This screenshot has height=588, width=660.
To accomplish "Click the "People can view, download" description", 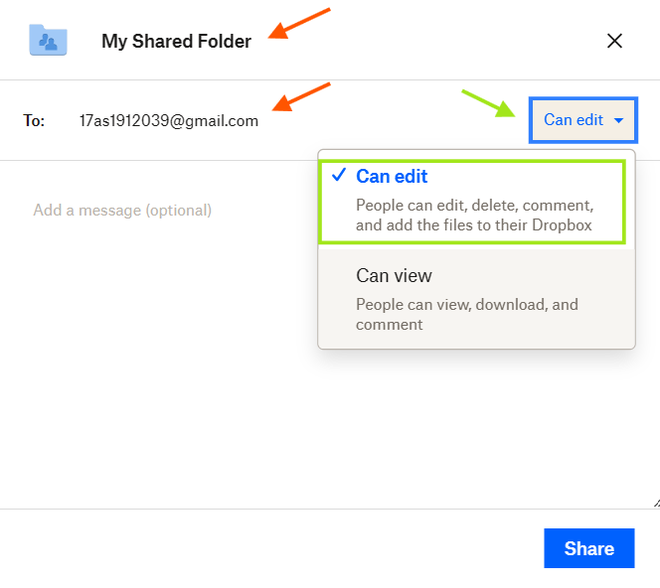I will [467, 314].
